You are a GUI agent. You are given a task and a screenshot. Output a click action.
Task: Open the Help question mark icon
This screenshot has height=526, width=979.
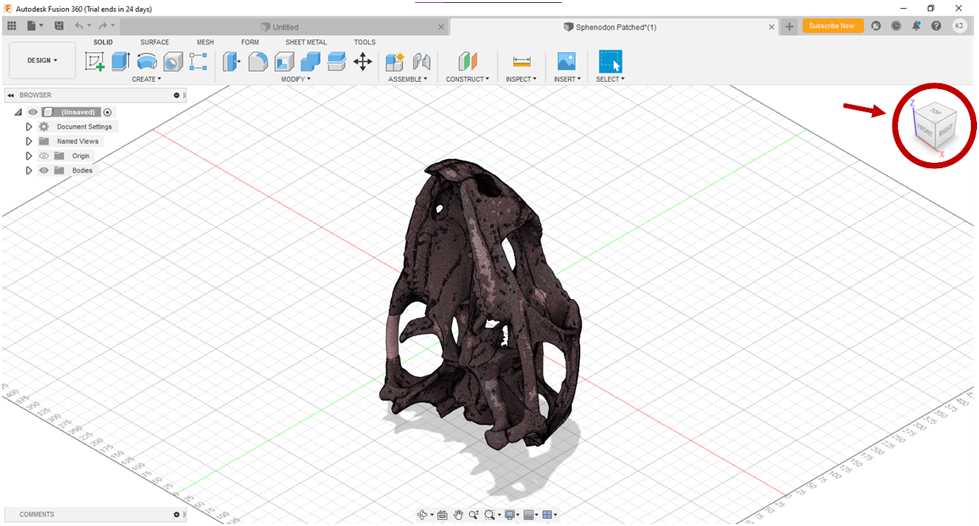click(936, 26)
